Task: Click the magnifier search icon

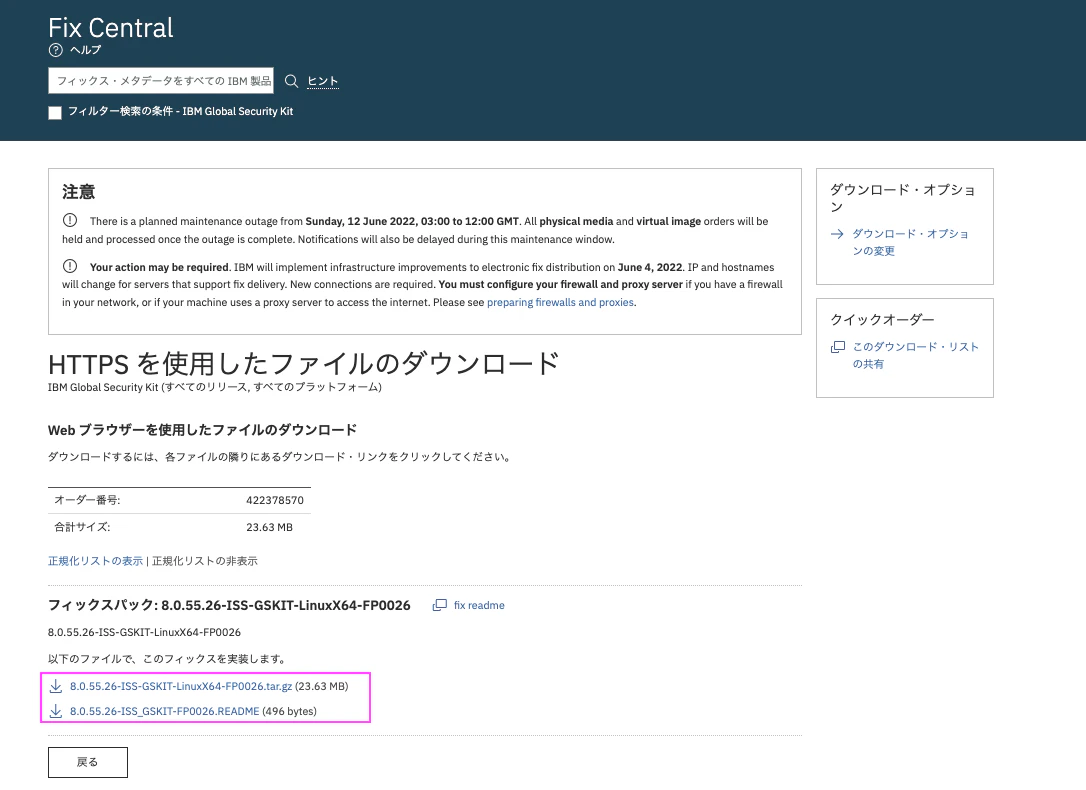Action: tap(292, 81)
